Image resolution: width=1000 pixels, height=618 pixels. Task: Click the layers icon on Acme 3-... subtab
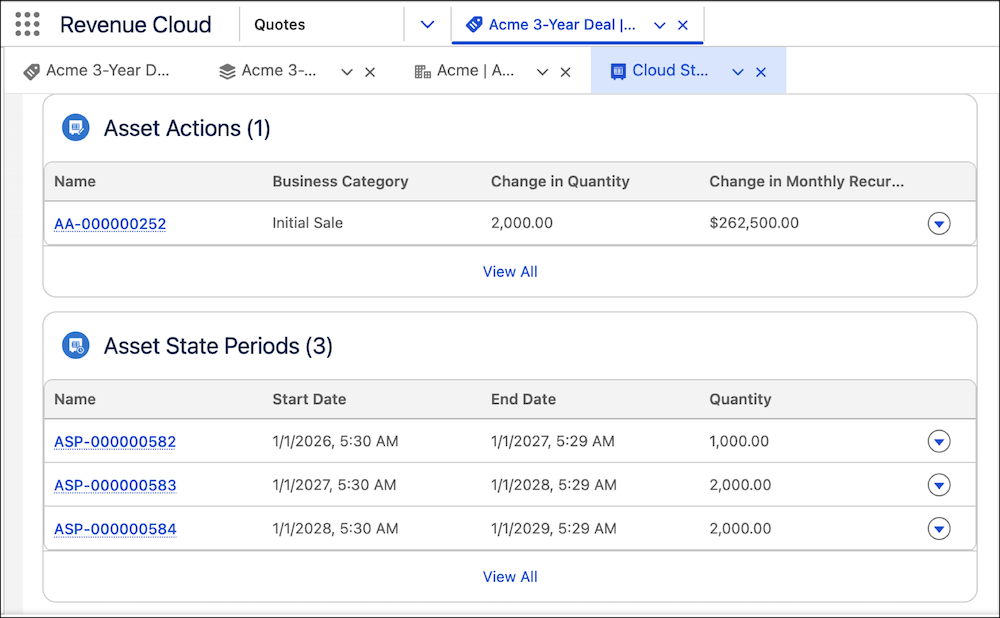227,71
